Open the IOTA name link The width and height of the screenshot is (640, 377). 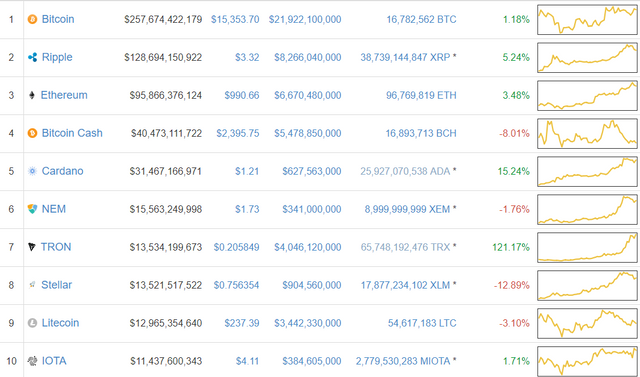(x=54, y=361)
